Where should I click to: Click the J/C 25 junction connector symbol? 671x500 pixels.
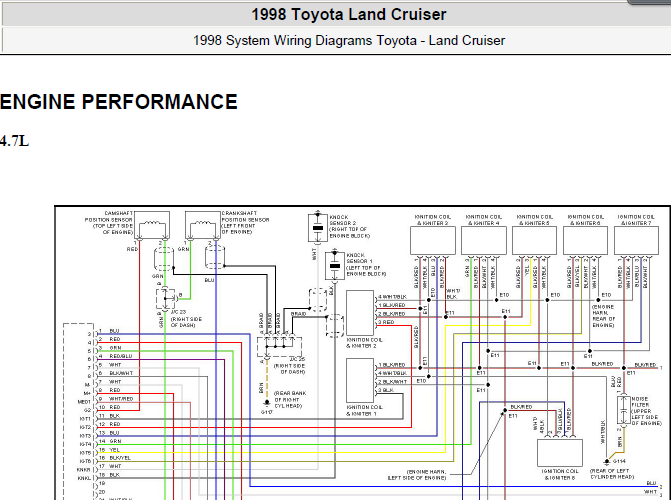(x=279, y=347)
